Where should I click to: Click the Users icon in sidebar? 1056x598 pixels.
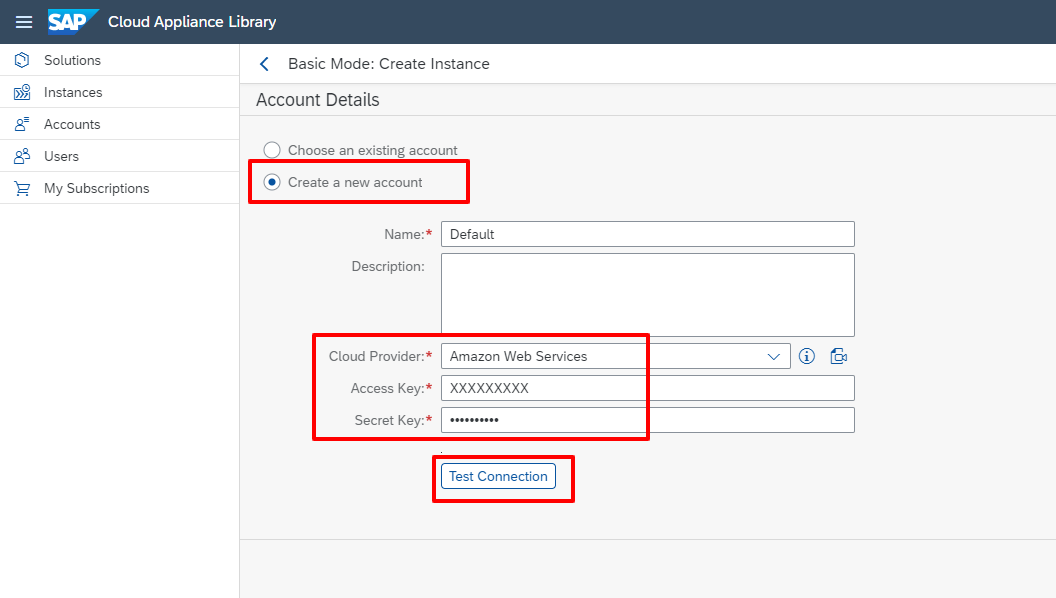(x=22, y=156)
